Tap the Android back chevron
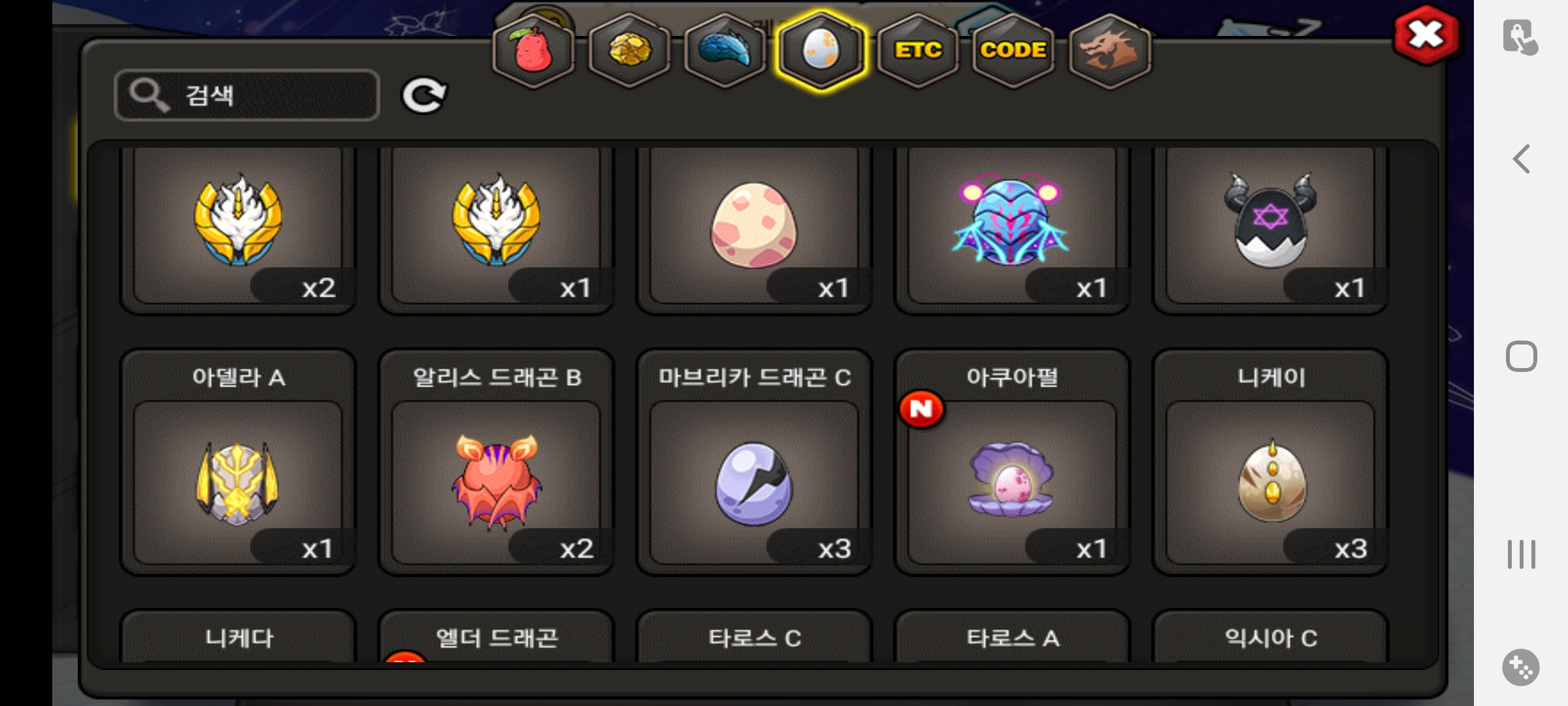Screen dimensions: 1568x706 click(x=1522, y=159)
